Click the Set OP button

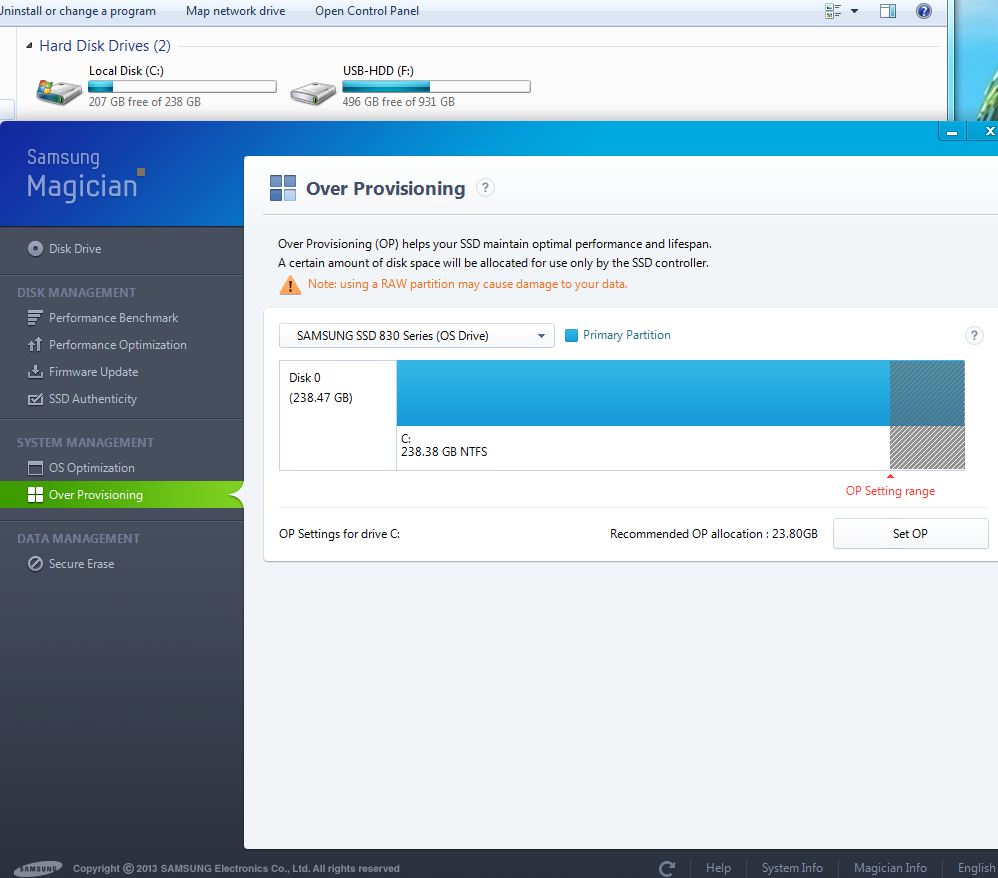pos(910,534)
